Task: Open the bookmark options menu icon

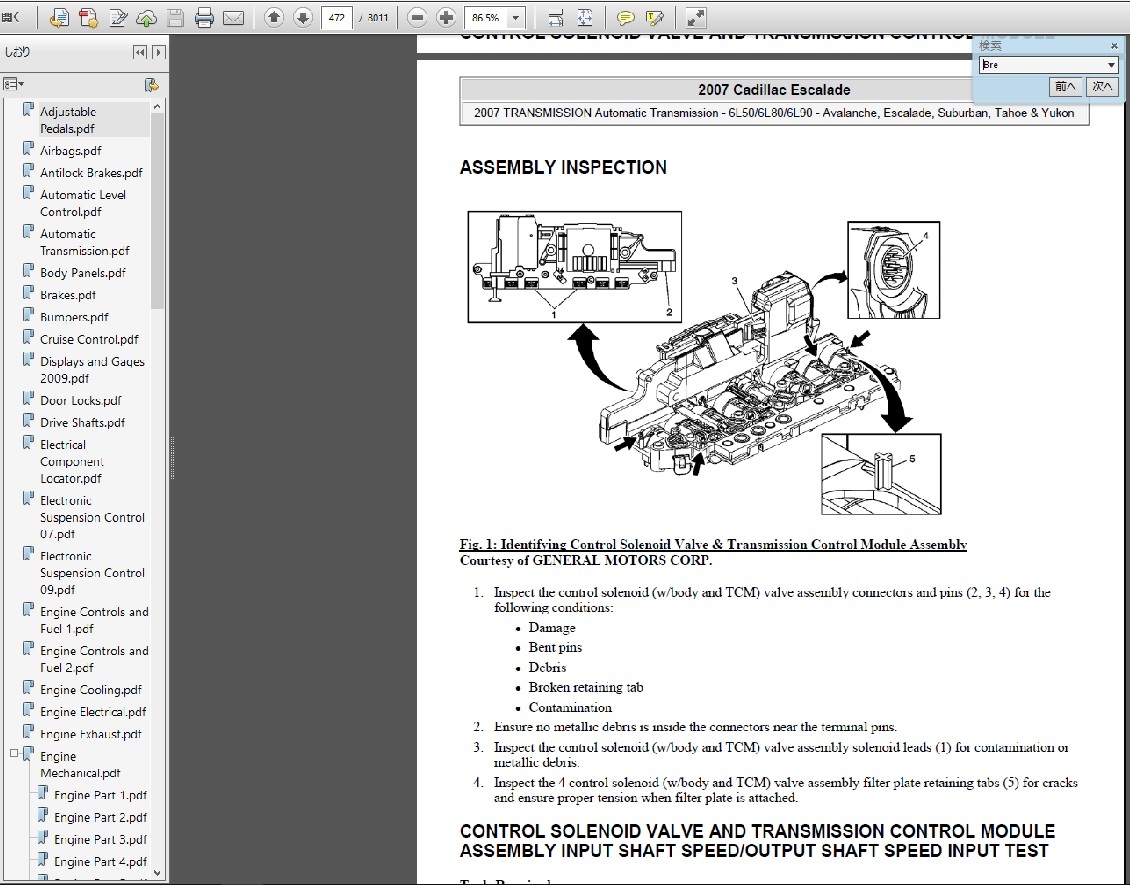Action: tap(13, 84)
